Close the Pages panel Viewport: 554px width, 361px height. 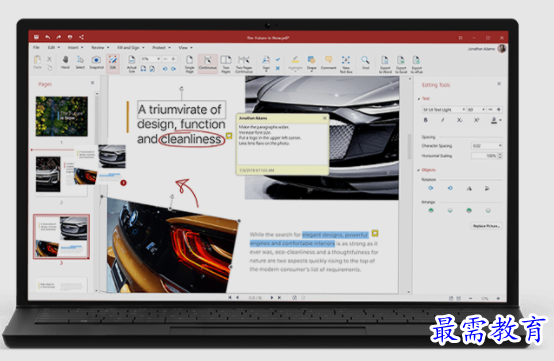93,83
